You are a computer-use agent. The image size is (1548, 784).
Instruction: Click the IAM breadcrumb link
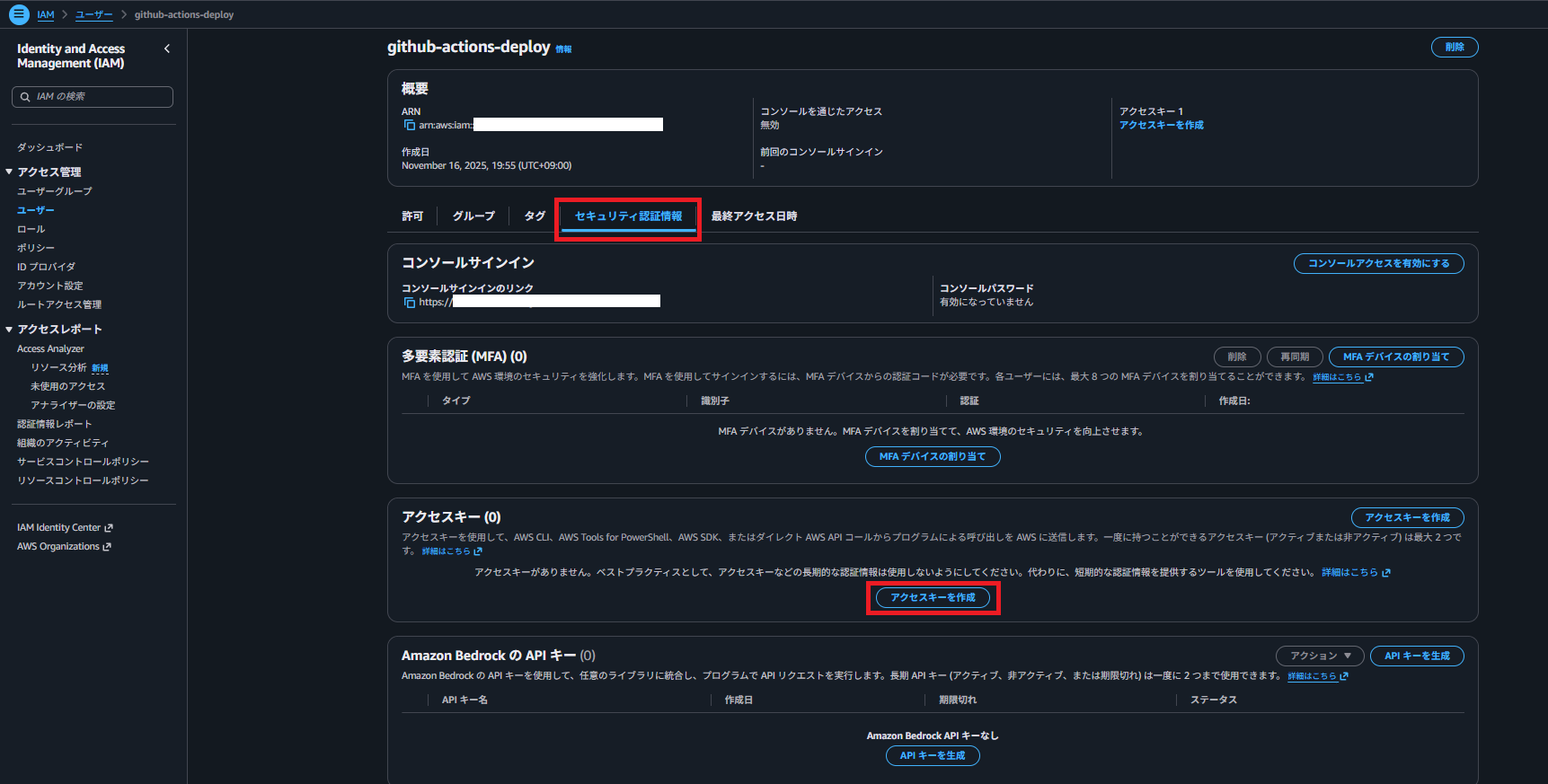tap(46, 14)
